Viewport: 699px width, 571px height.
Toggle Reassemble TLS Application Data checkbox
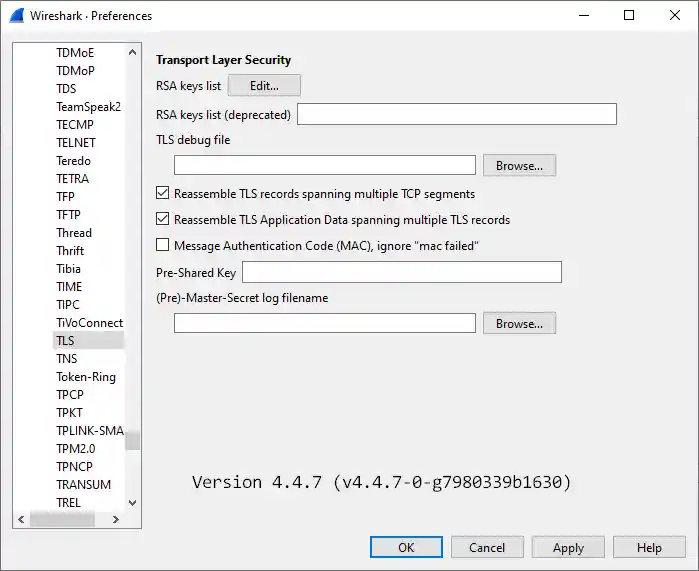[x=162, y=219]
